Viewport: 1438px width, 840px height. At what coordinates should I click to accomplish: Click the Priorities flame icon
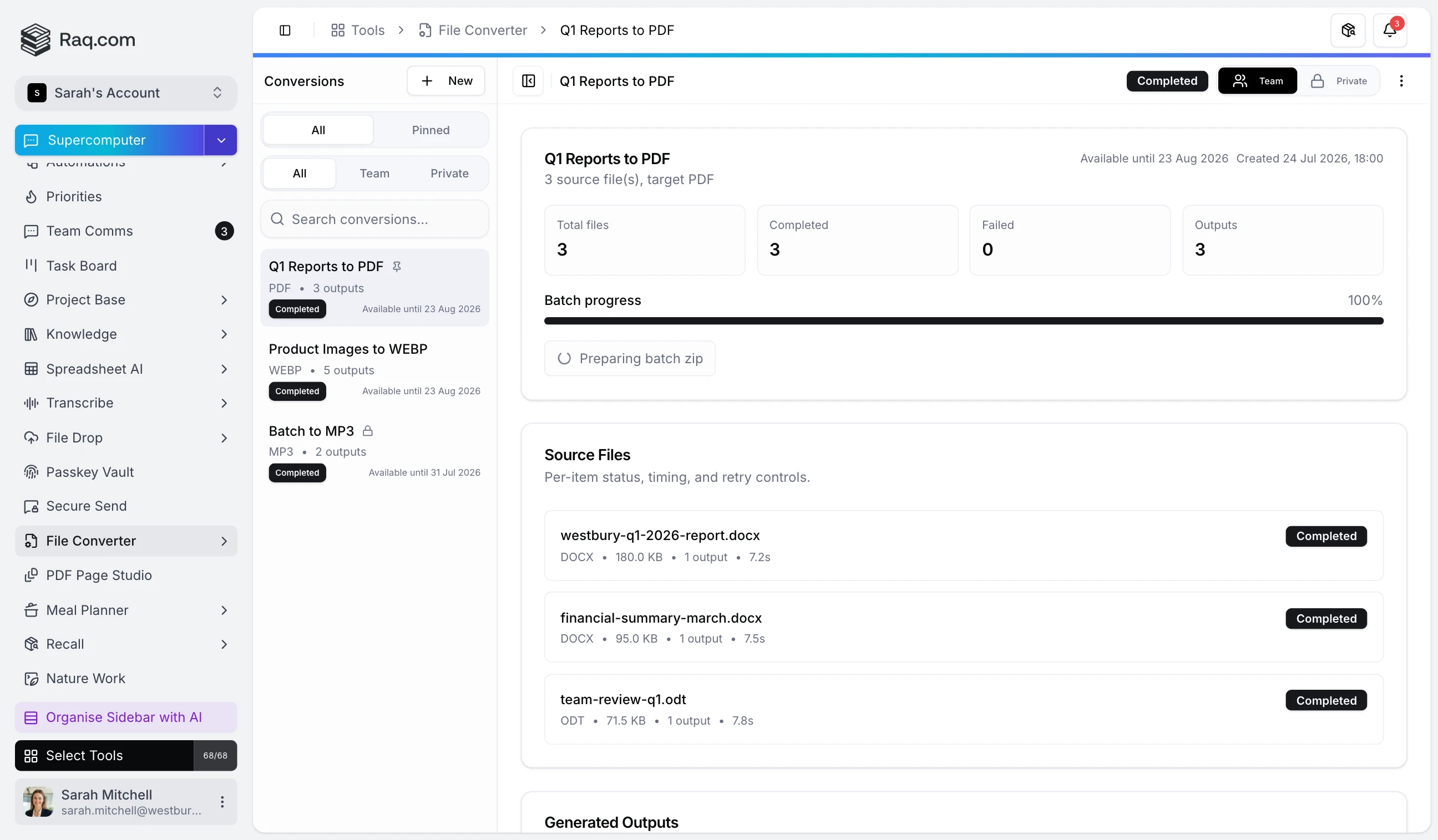tap(32, 197)
